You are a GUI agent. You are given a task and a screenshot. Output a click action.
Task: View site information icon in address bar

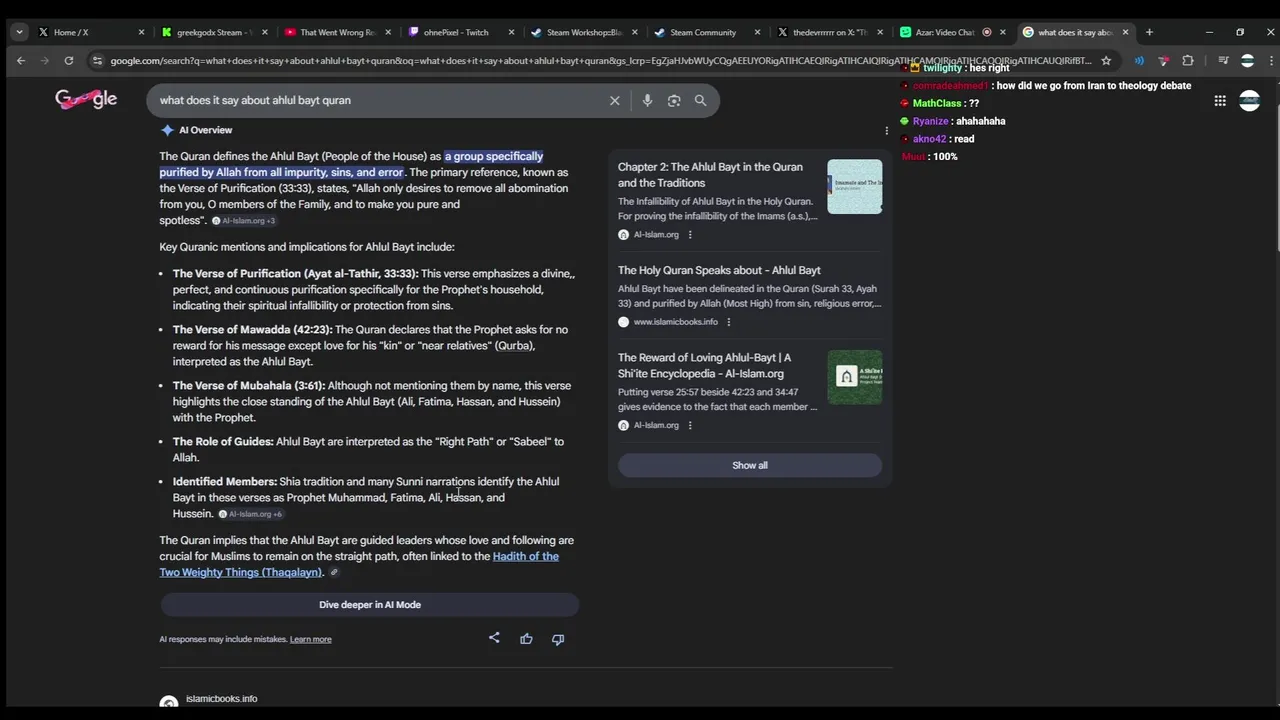pyautogui.click(x=97, y=61)
